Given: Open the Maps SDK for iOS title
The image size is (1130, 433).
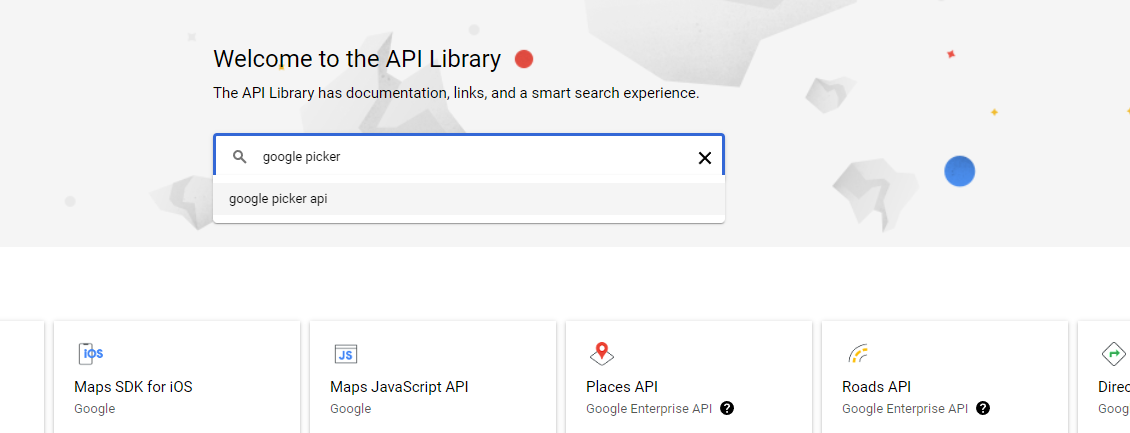Looking at the screenshot, I should [133, 387].
